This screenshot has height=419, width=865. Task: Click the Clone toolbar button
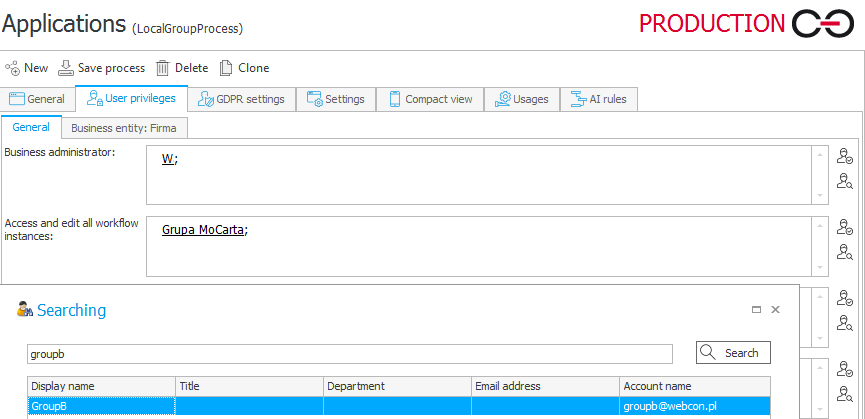[244, 68]
